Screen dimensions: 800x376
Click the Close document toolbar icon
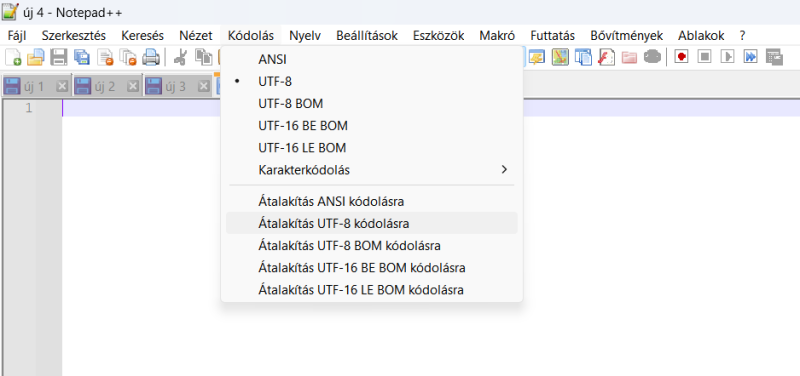[x=105, y=57]
